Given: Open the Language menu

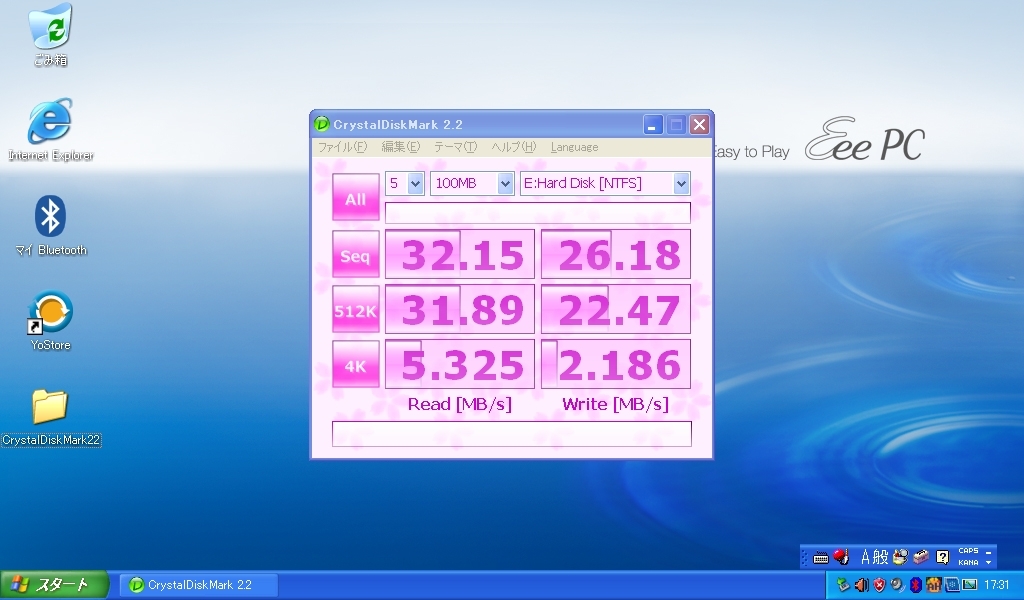Looking at the screenshot, I should click(x=574, y=147).
